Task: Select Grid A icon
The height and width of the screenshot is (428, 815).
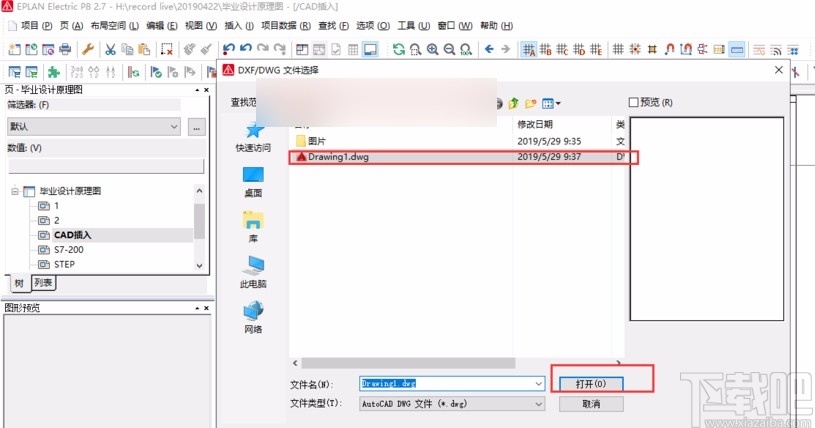Action: pos(529,49)
